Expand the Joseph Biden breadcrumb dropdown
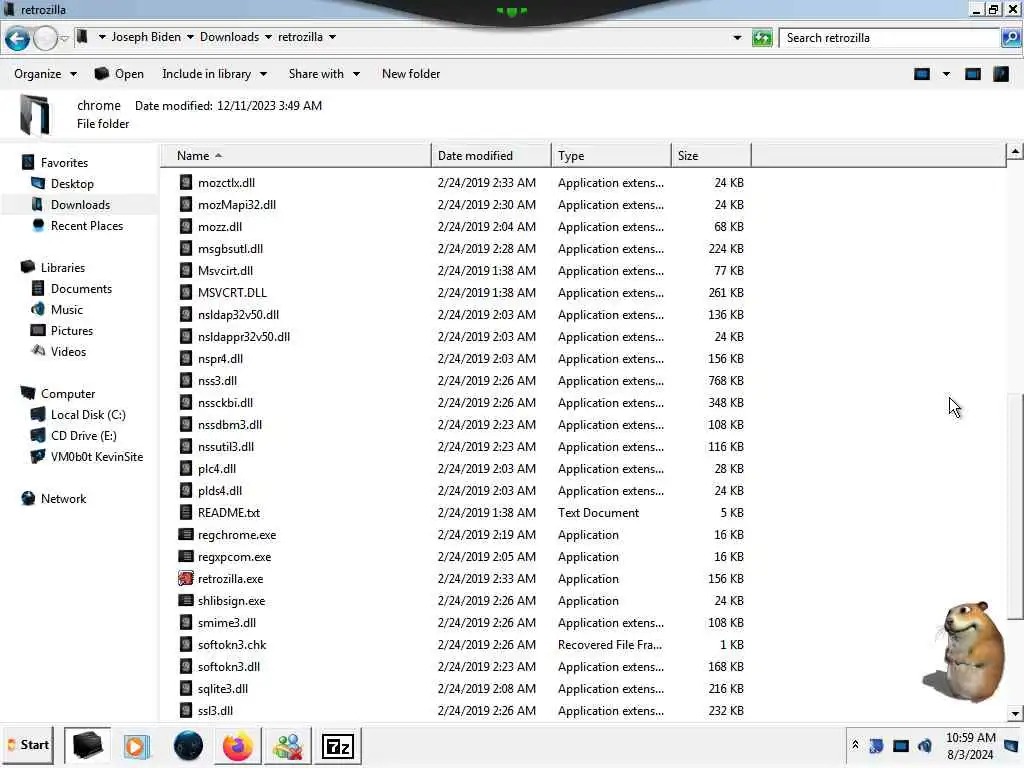 pyautogui.click(x=190, y=37)
